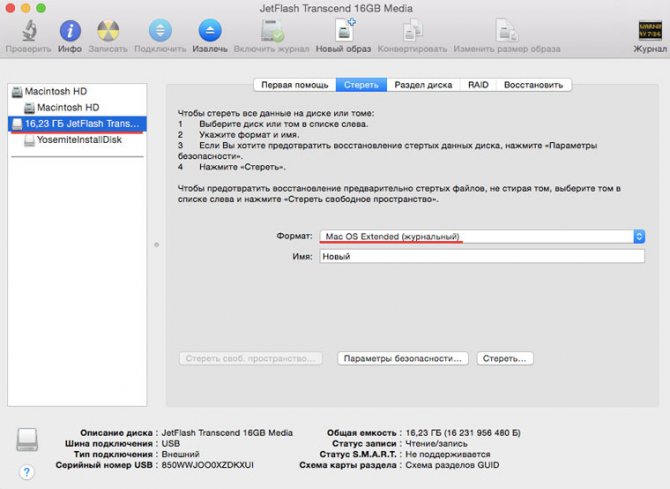Click the Параметры безопасности button

point(403,359)
